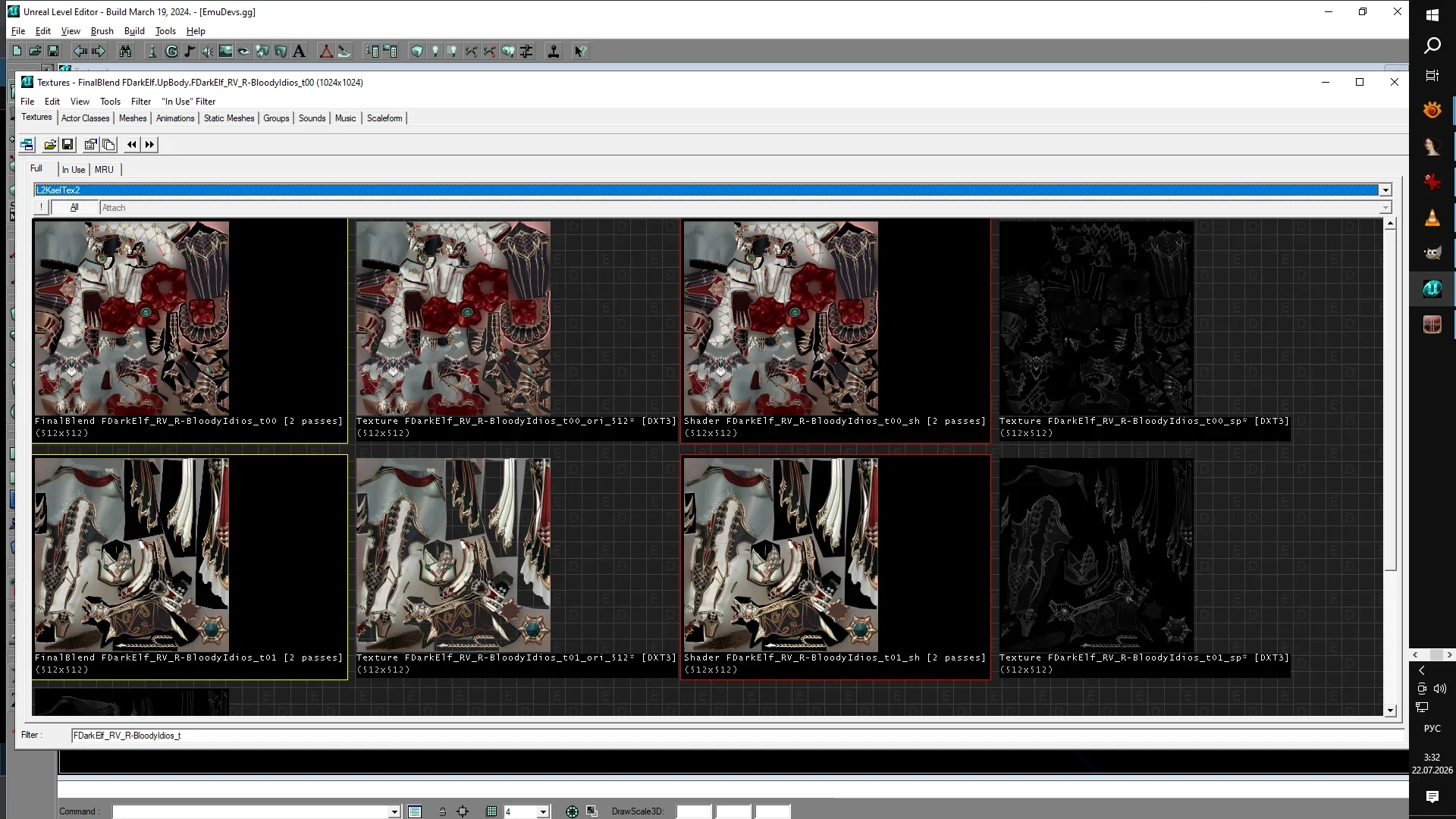Click the New Level icon in main toolbar
This screenshot has width=1456, height=819.
click(x=17, y=51)
